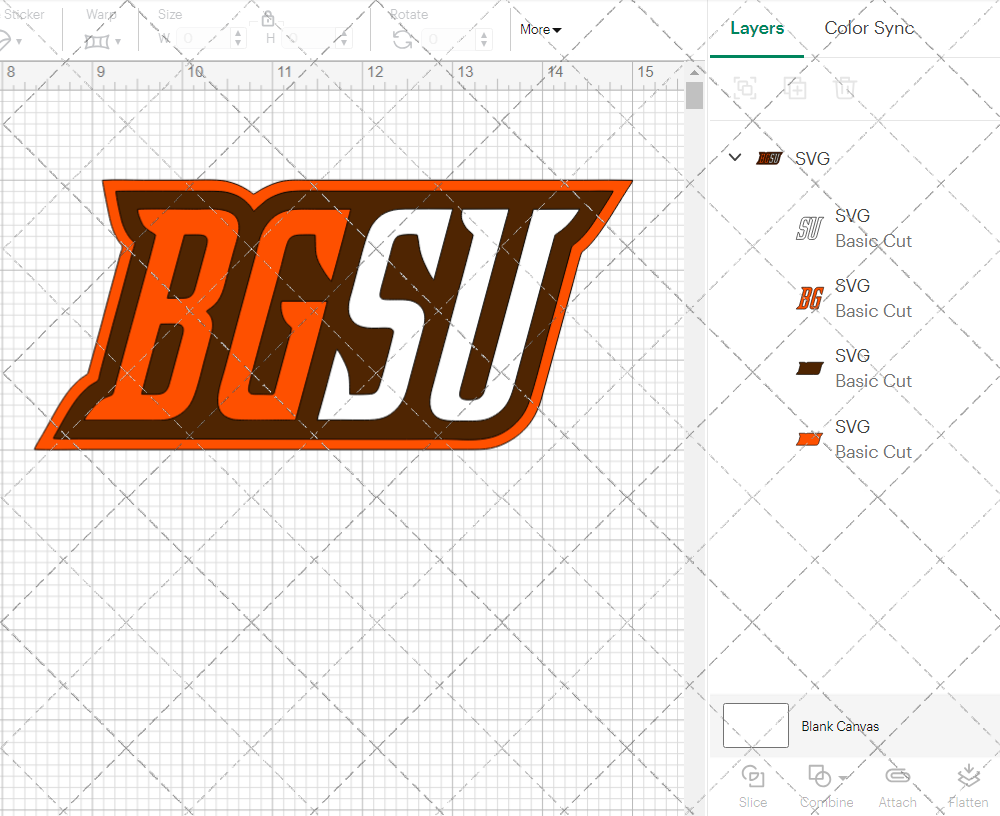
Task: Toggle the BG orange letters layer selection
Action: 808,297
